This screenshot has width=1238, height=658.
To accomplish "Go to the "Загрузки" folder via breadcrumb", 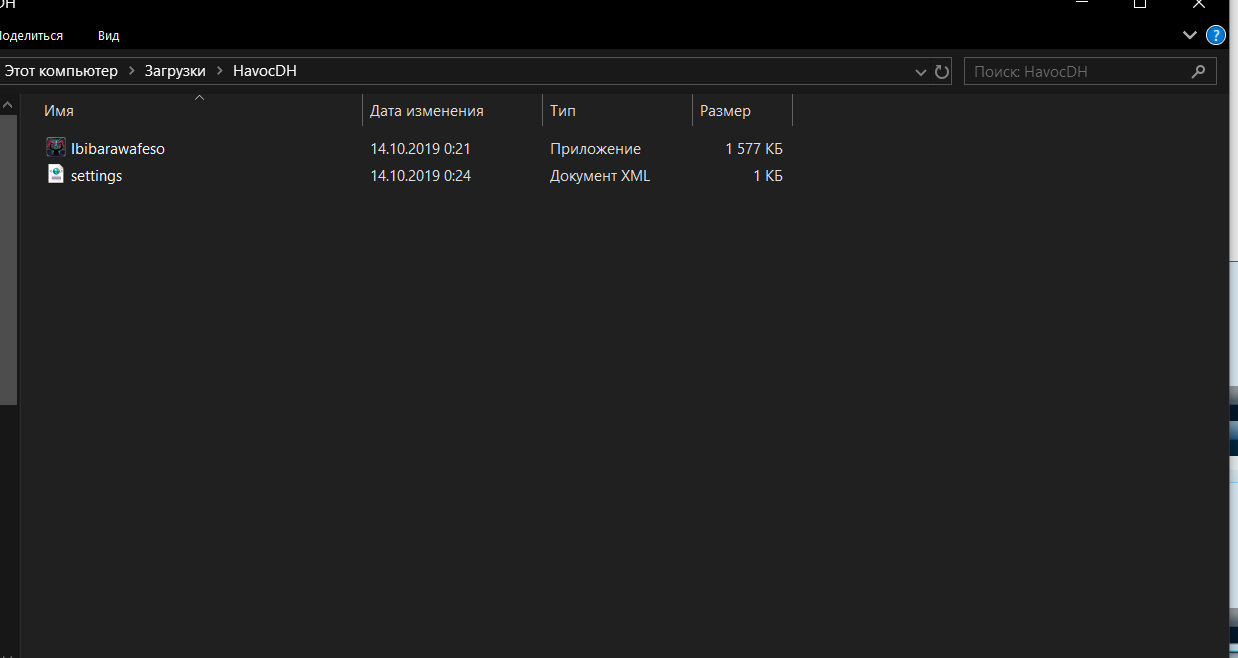I will pyautogui.click(x=174, y=71).
